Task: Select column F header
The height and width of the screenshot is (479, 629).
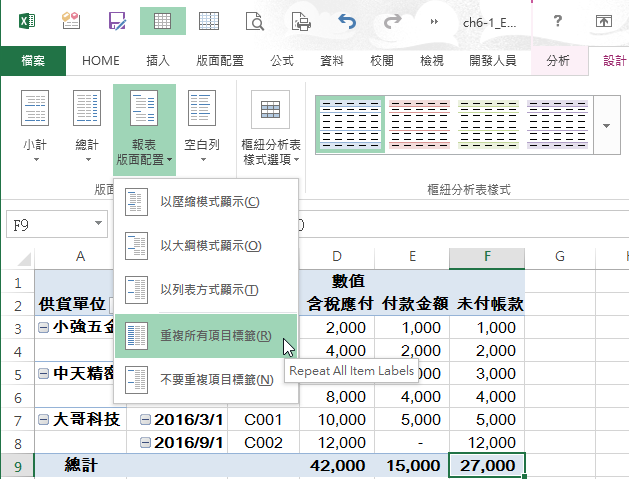Action: coord(487,256)
